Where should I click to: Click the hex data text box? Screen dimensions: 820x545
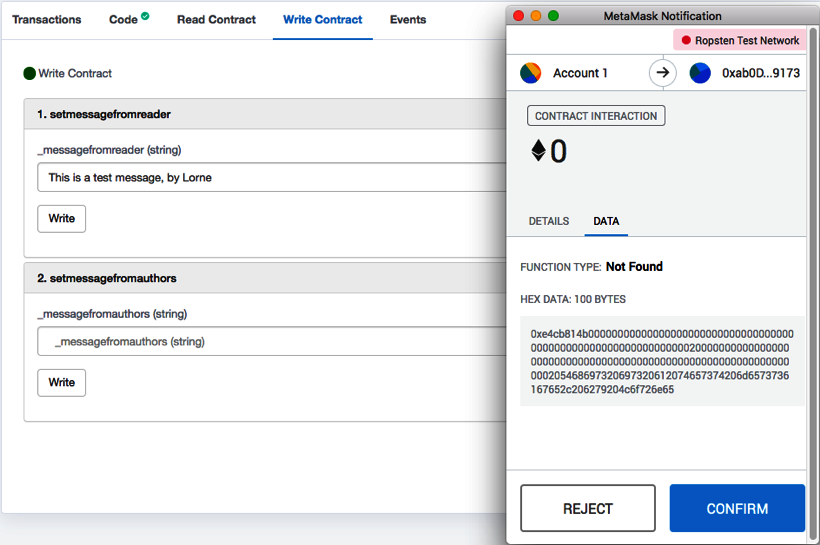[x=661, y=361]
